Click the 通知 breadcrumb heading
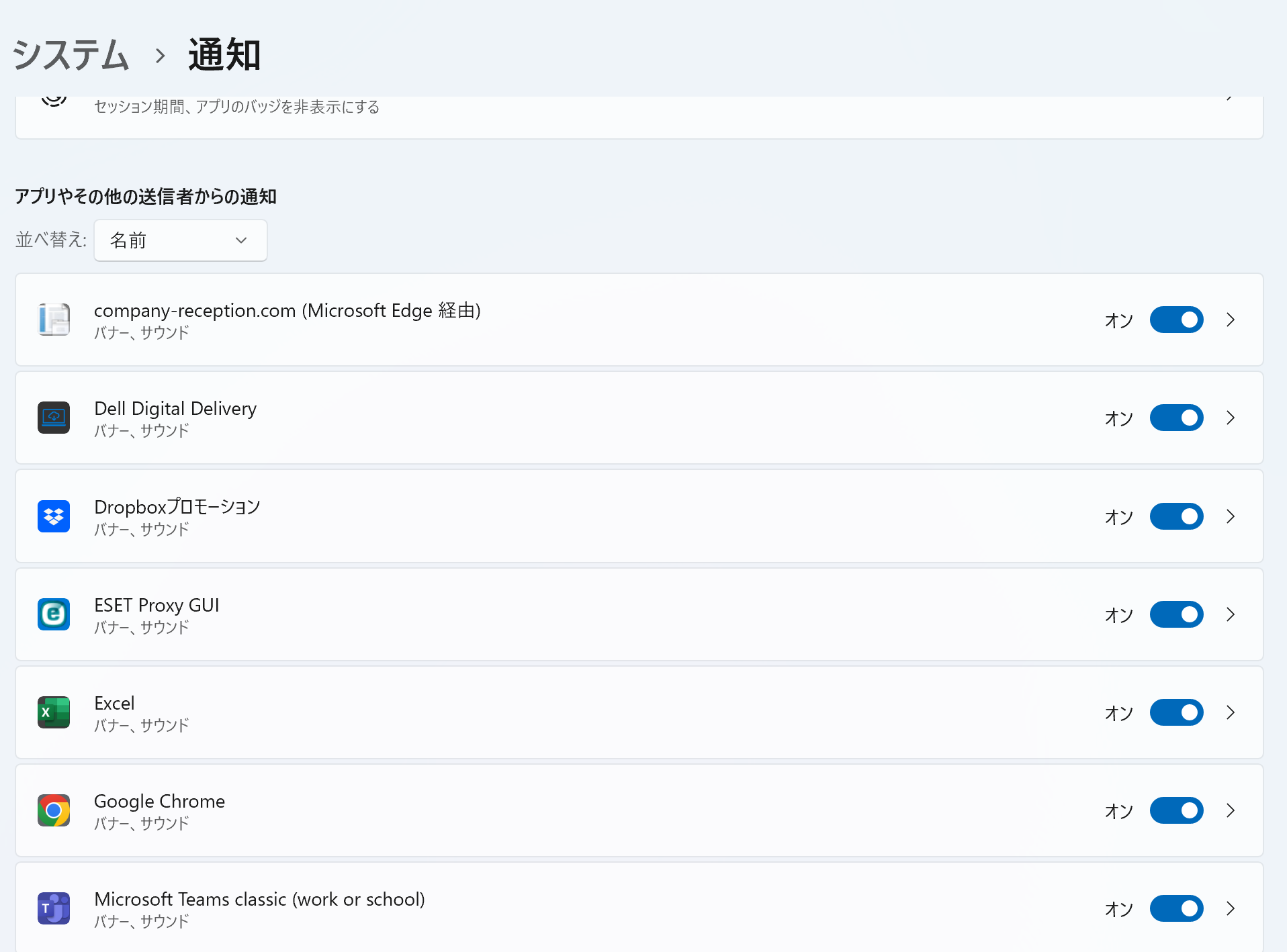 [224, 54]
